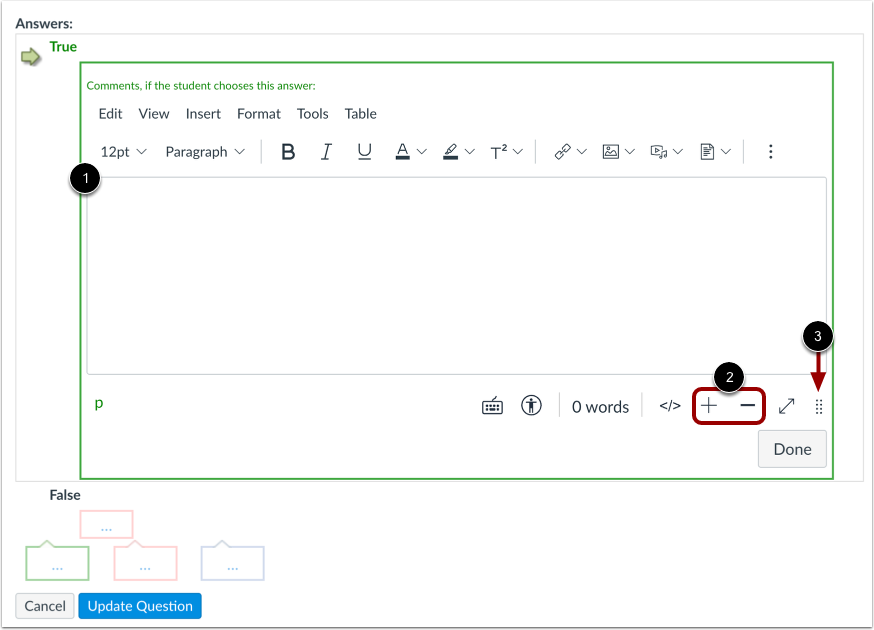Click Update Question button
The width and height of the screenshot is (874, 630).
140,606
